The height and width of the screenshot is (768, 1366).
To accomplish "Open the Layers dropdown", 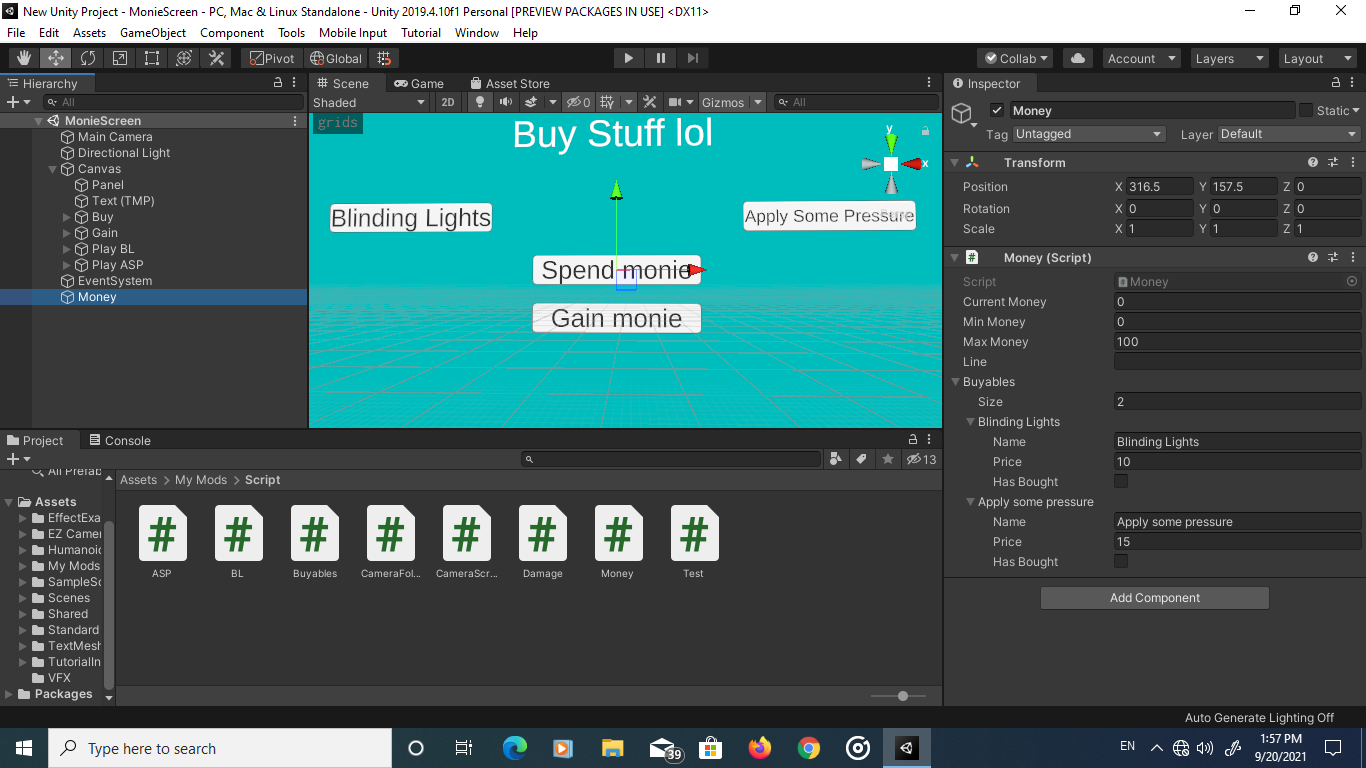I will (1228, 58).
